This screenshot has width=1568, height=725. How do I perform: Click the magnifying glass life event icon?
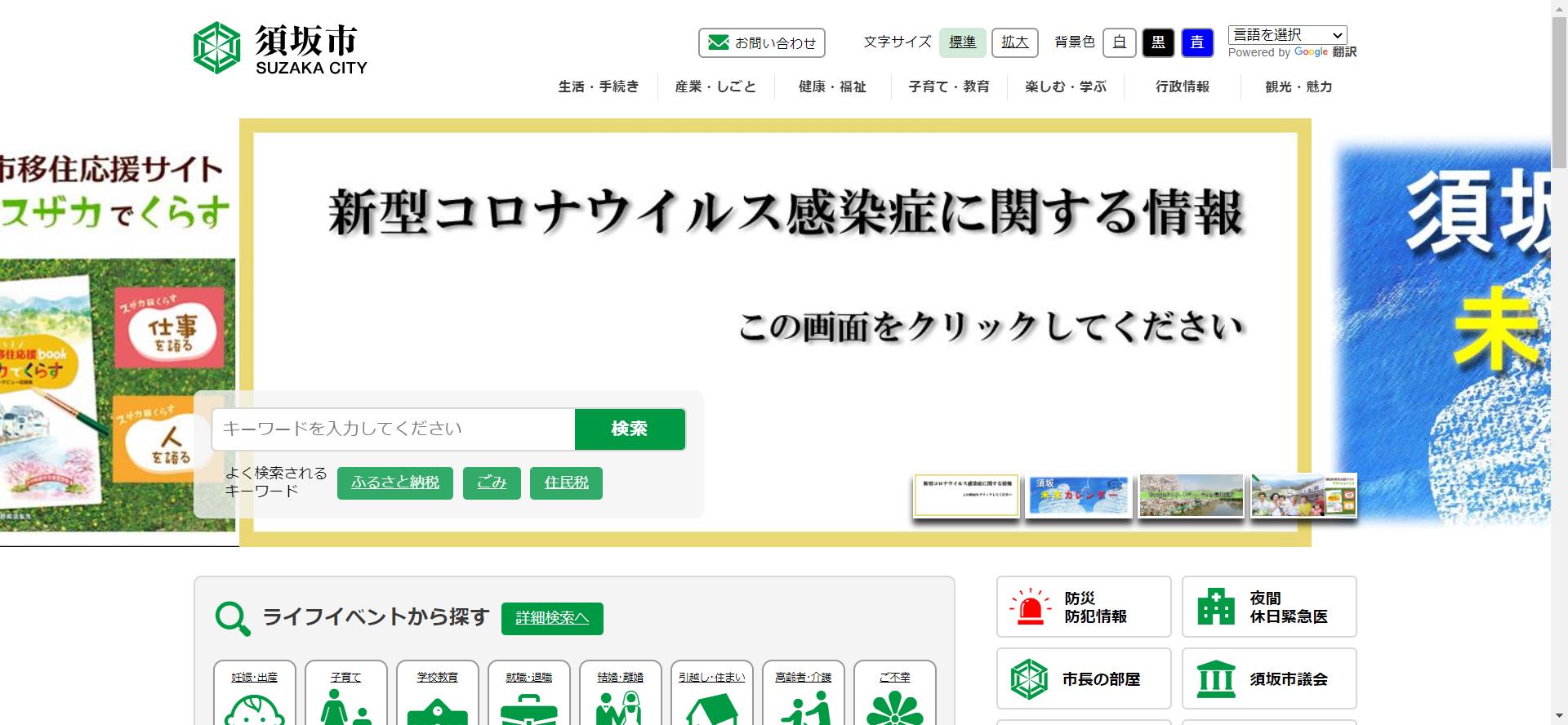coord(232,618)
